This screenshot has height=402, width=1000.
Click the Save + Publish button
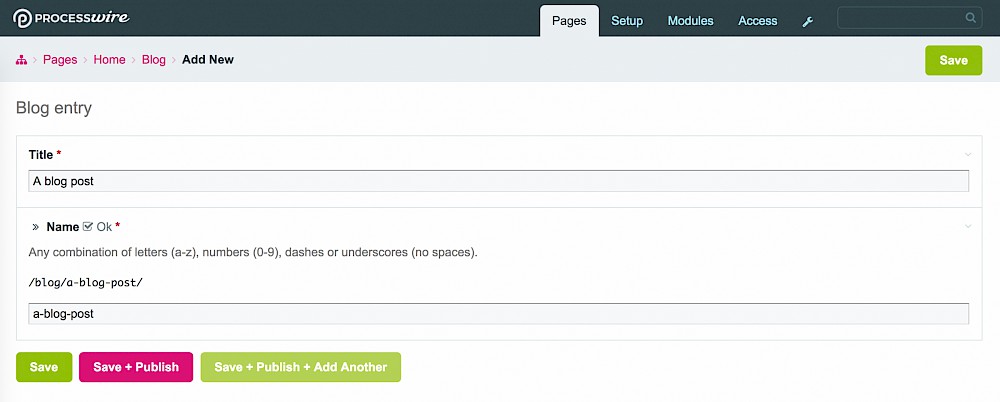(x=136, y=367)
